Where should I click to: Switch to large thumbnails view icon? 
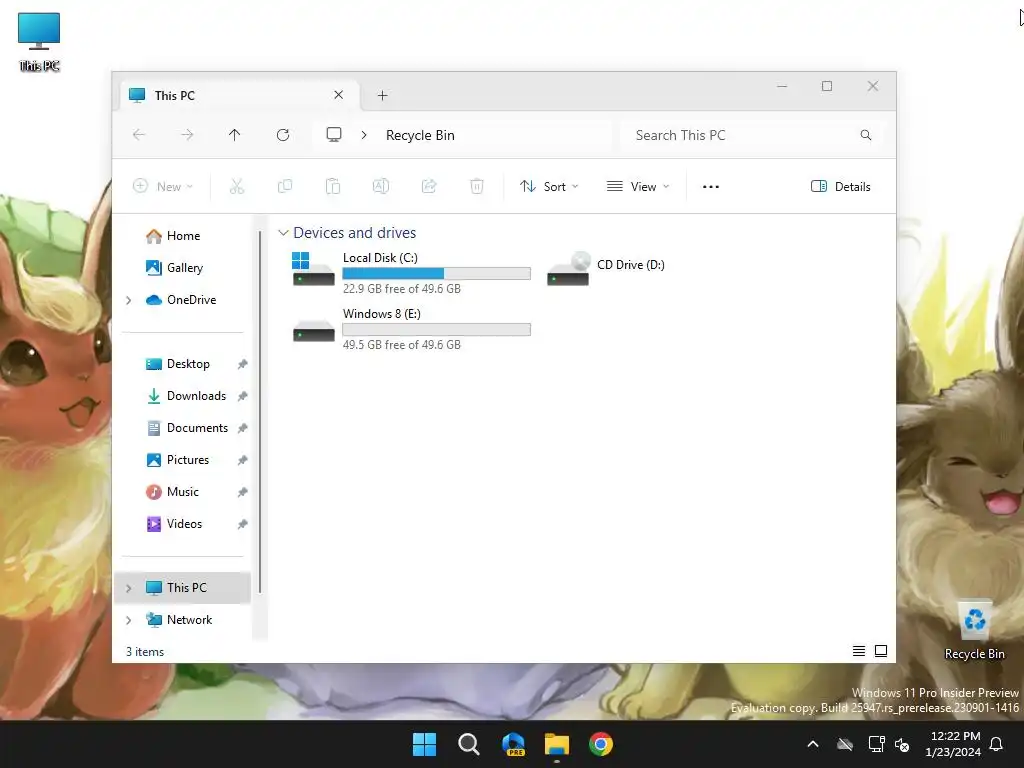click(x=881, y=651)
